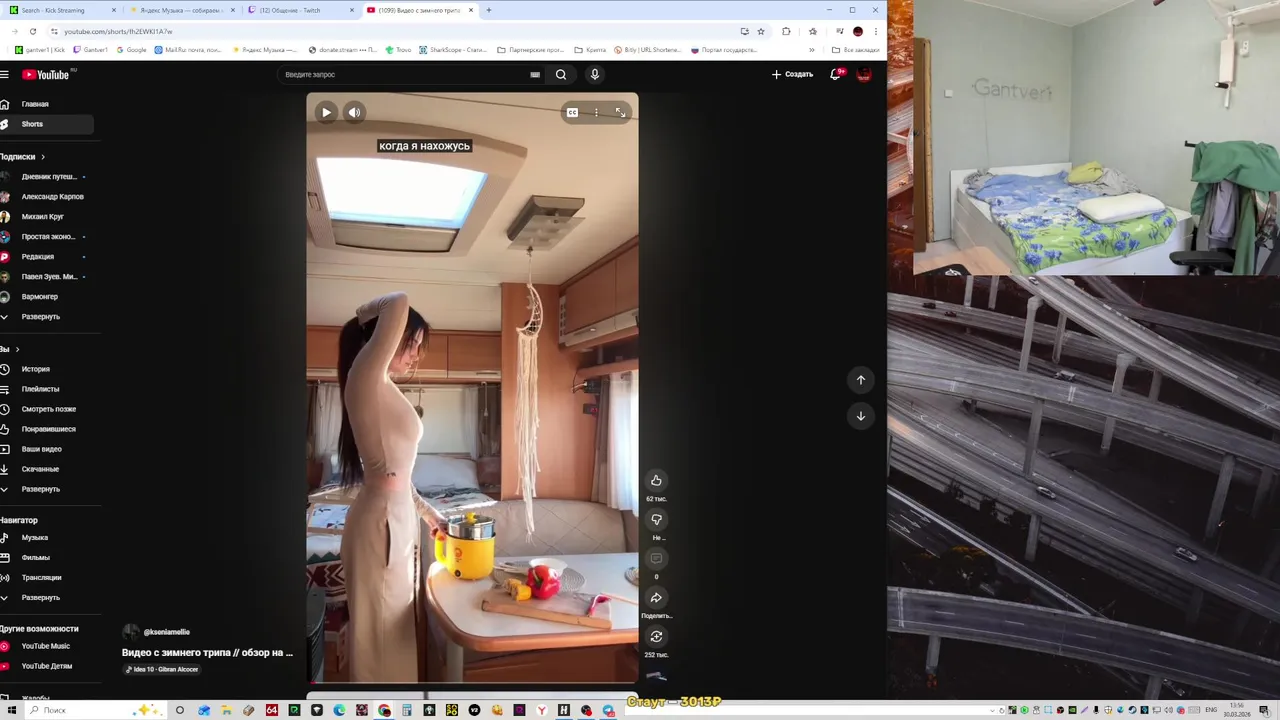Open the comments icon on the short

[656, 558]
